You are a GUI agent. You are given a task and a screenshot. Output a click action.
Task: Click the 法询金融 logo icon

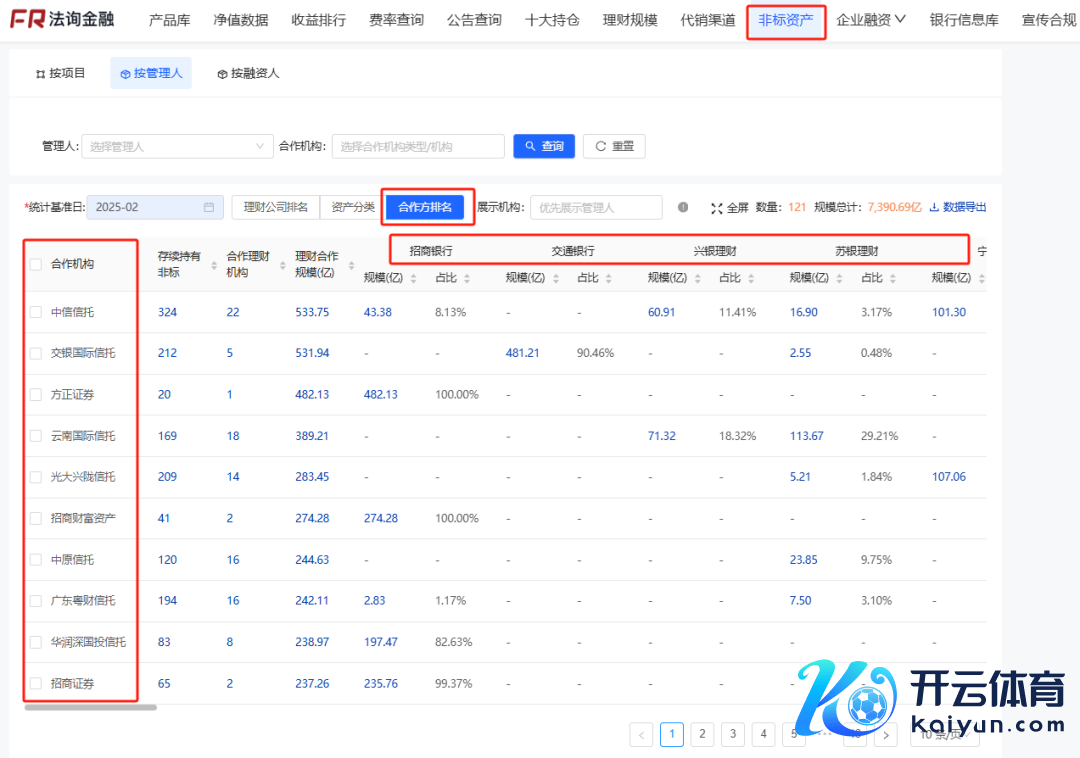pyautogui.click(x=26, y=20)
